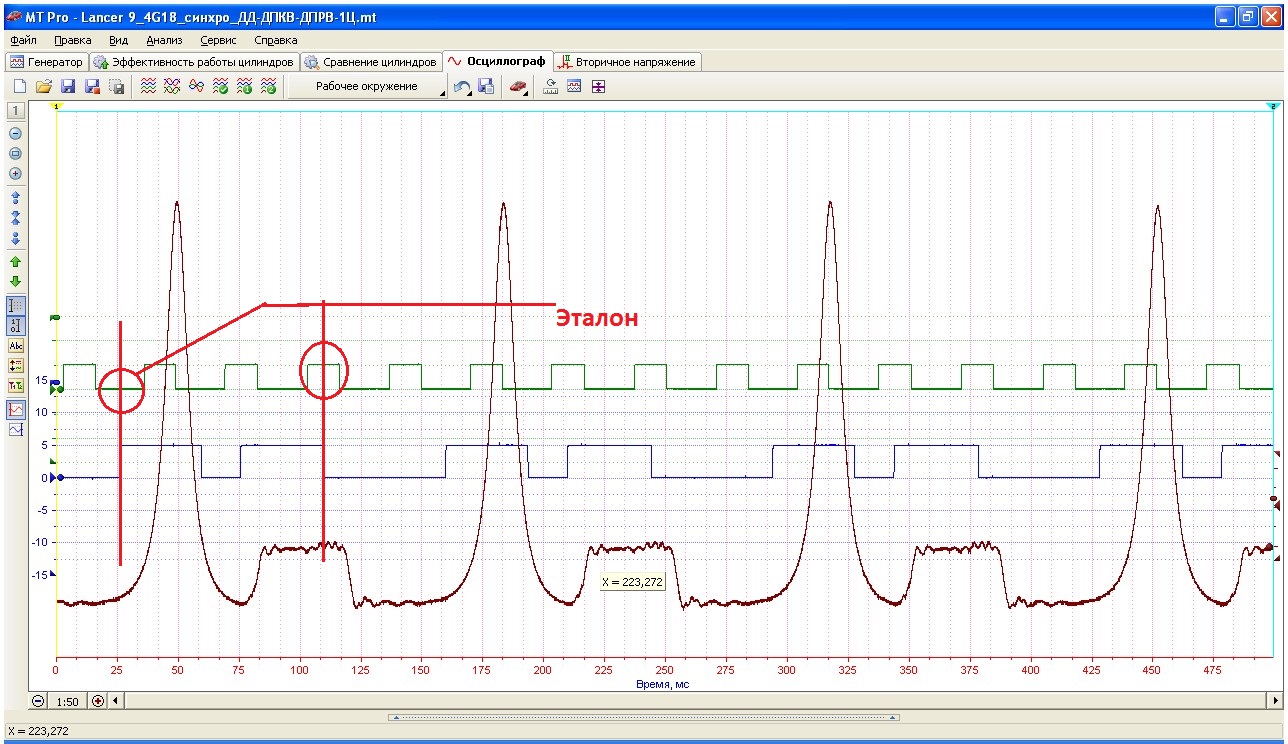
Task: Click sidebar zoom in plus icon
Action: tap(15, 174)
